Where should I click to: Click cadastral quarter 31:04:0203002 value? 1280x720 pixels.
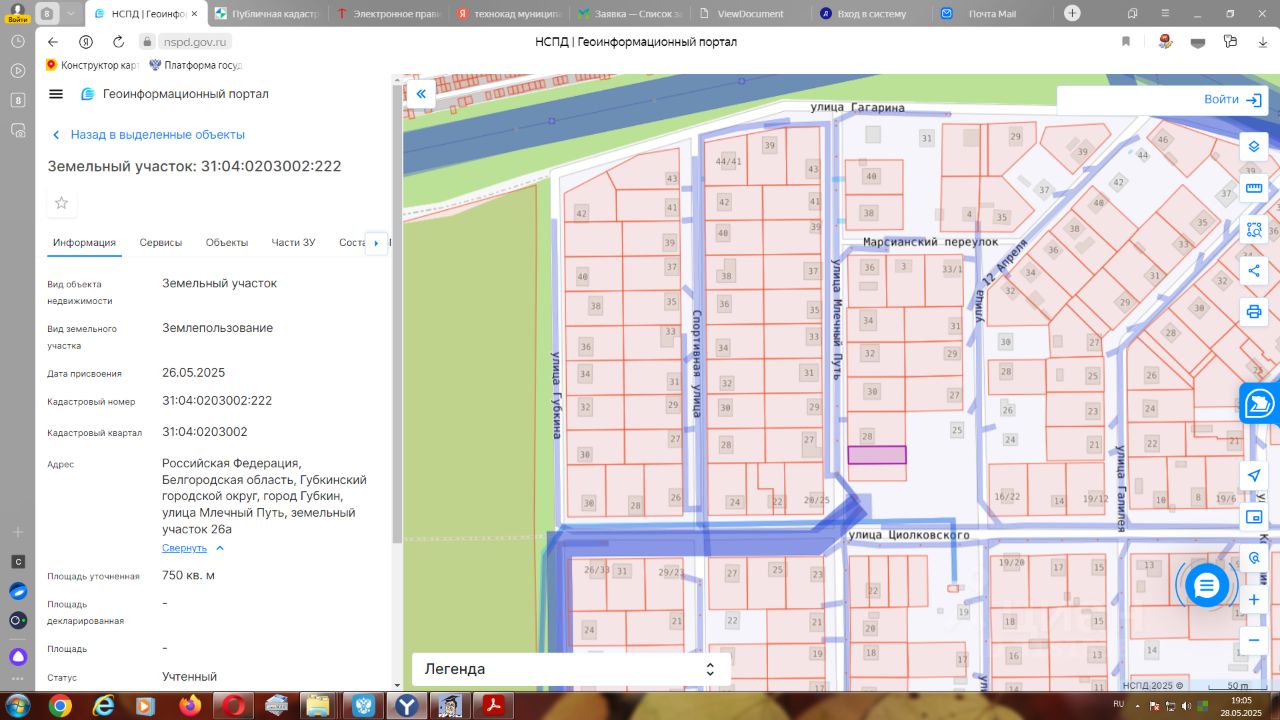click(205, 432)
